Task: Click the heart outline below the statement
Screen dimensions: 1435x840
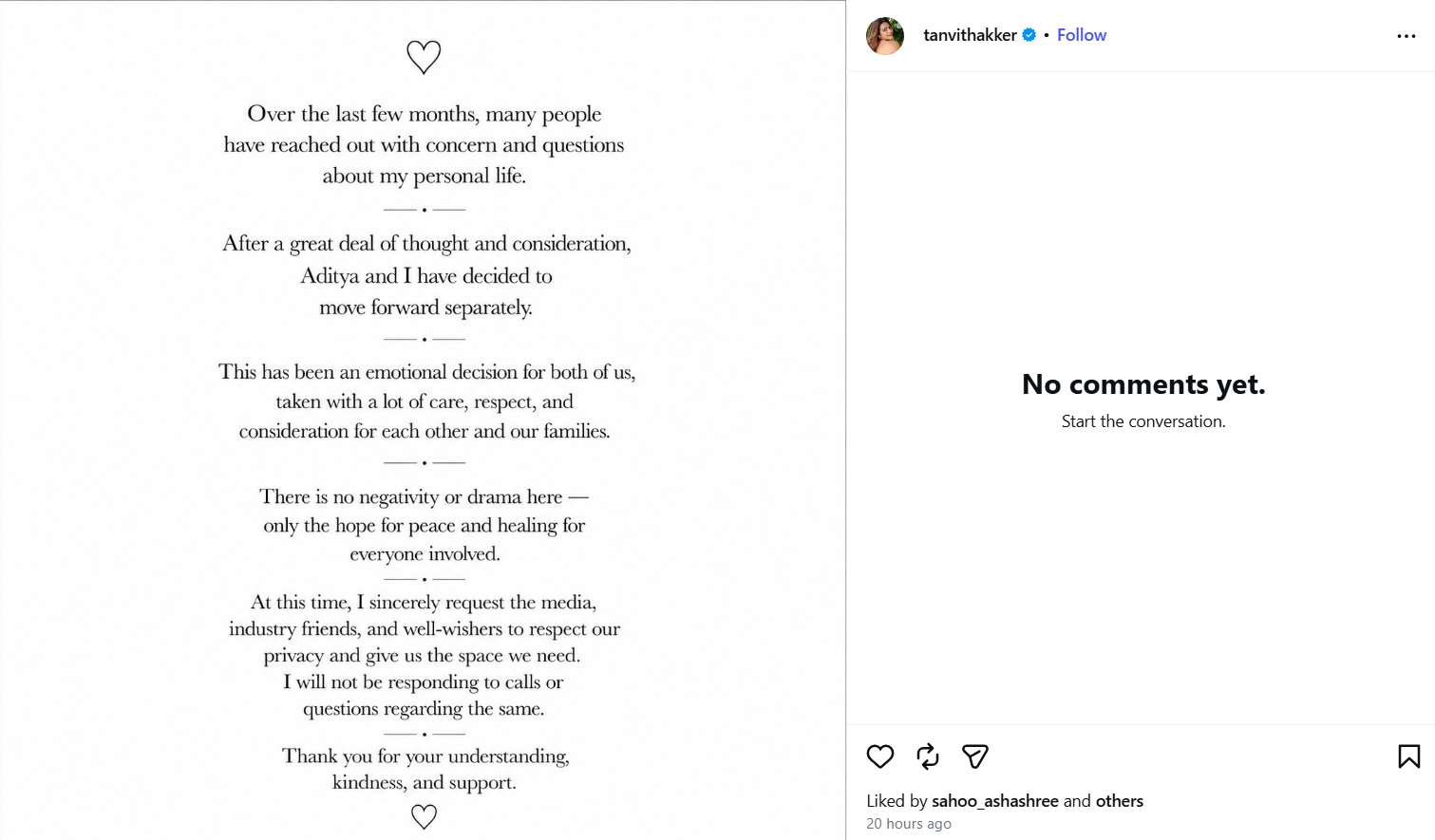Action: (x=424, y=816)
